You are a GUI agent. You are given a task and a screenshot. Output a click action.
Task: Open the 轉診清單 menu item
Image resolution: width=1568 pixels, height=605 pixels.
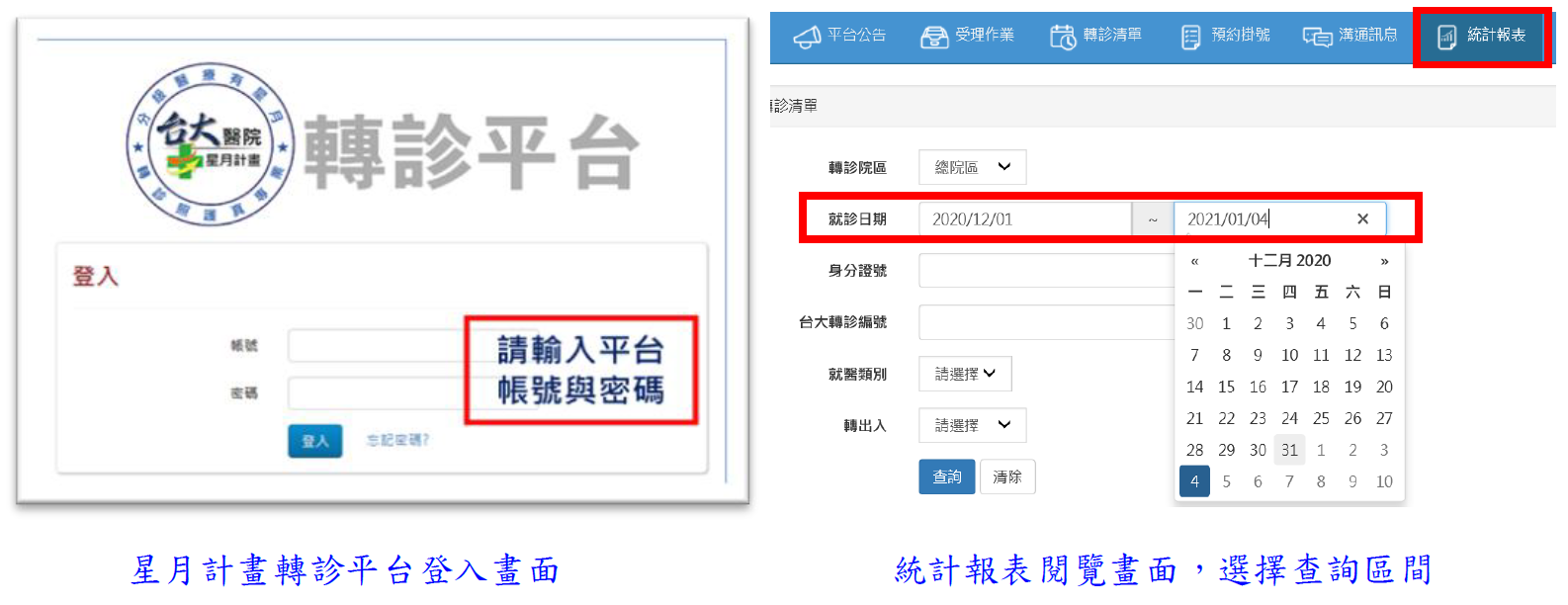[x=1095, y=37]
